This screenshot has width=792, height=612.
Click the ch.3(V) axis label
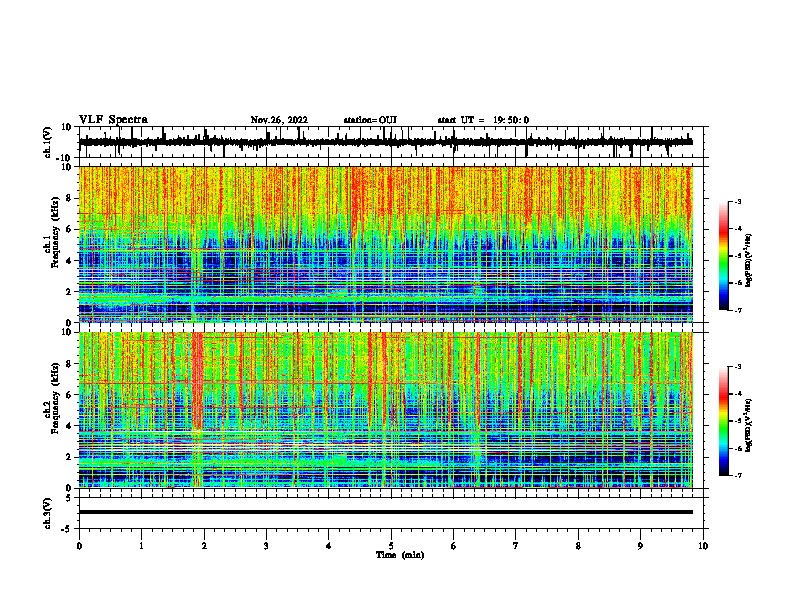point(48,514)
